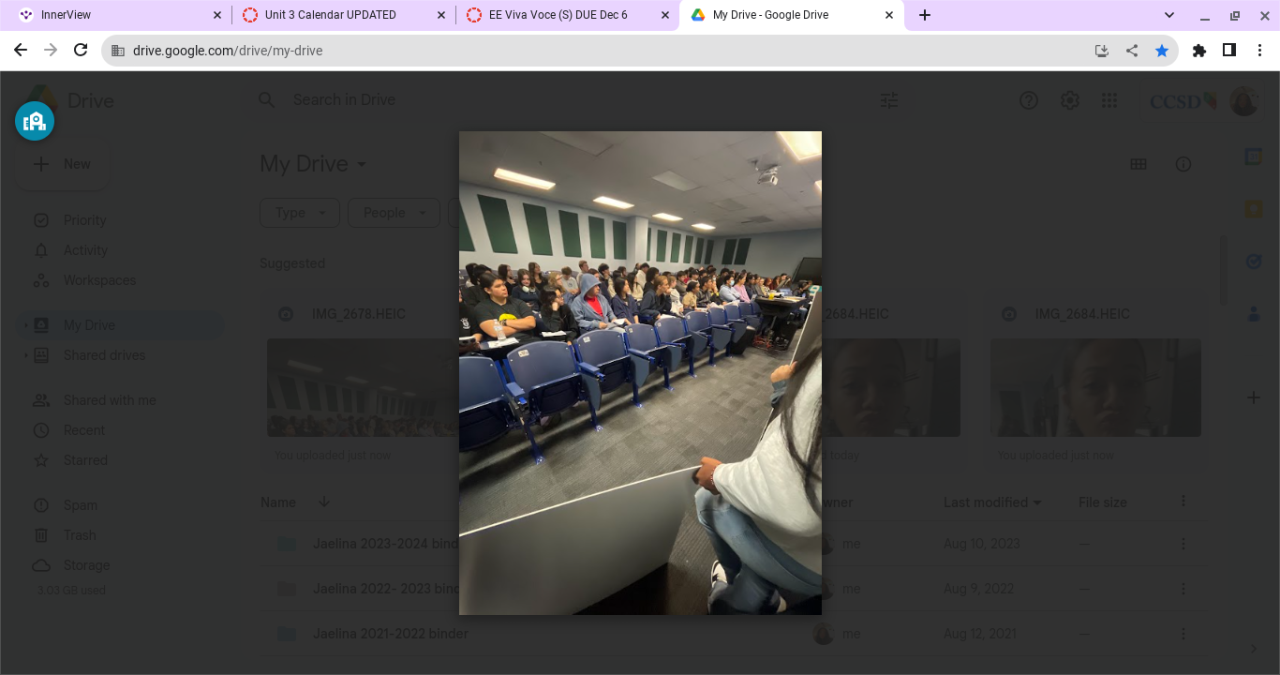Open Calendar in the side panel
The height and width of the screenshot is (675, 1280).
1253,157
